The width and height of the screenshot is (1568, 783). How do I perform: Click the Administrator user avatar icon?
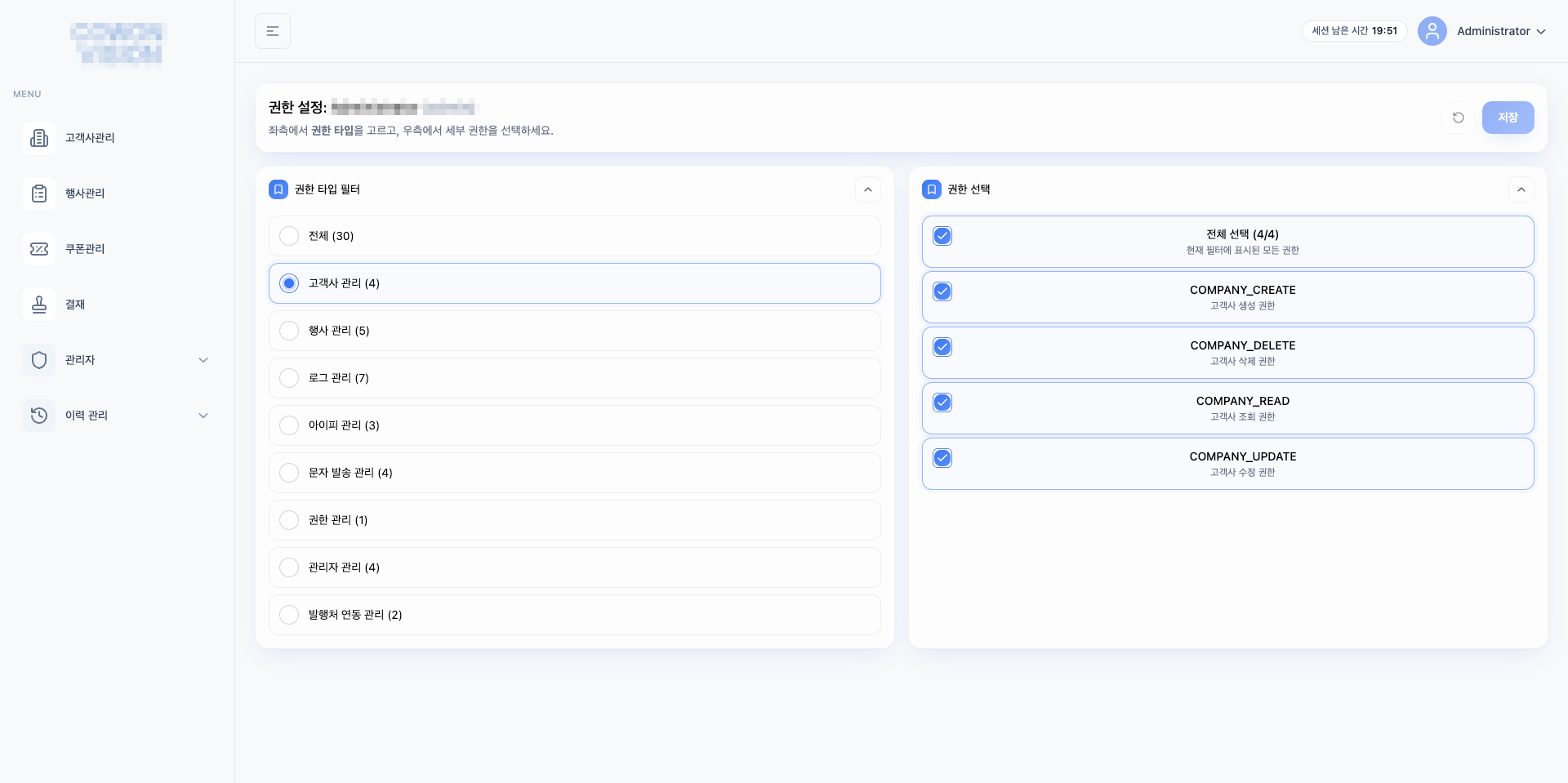1432,31
